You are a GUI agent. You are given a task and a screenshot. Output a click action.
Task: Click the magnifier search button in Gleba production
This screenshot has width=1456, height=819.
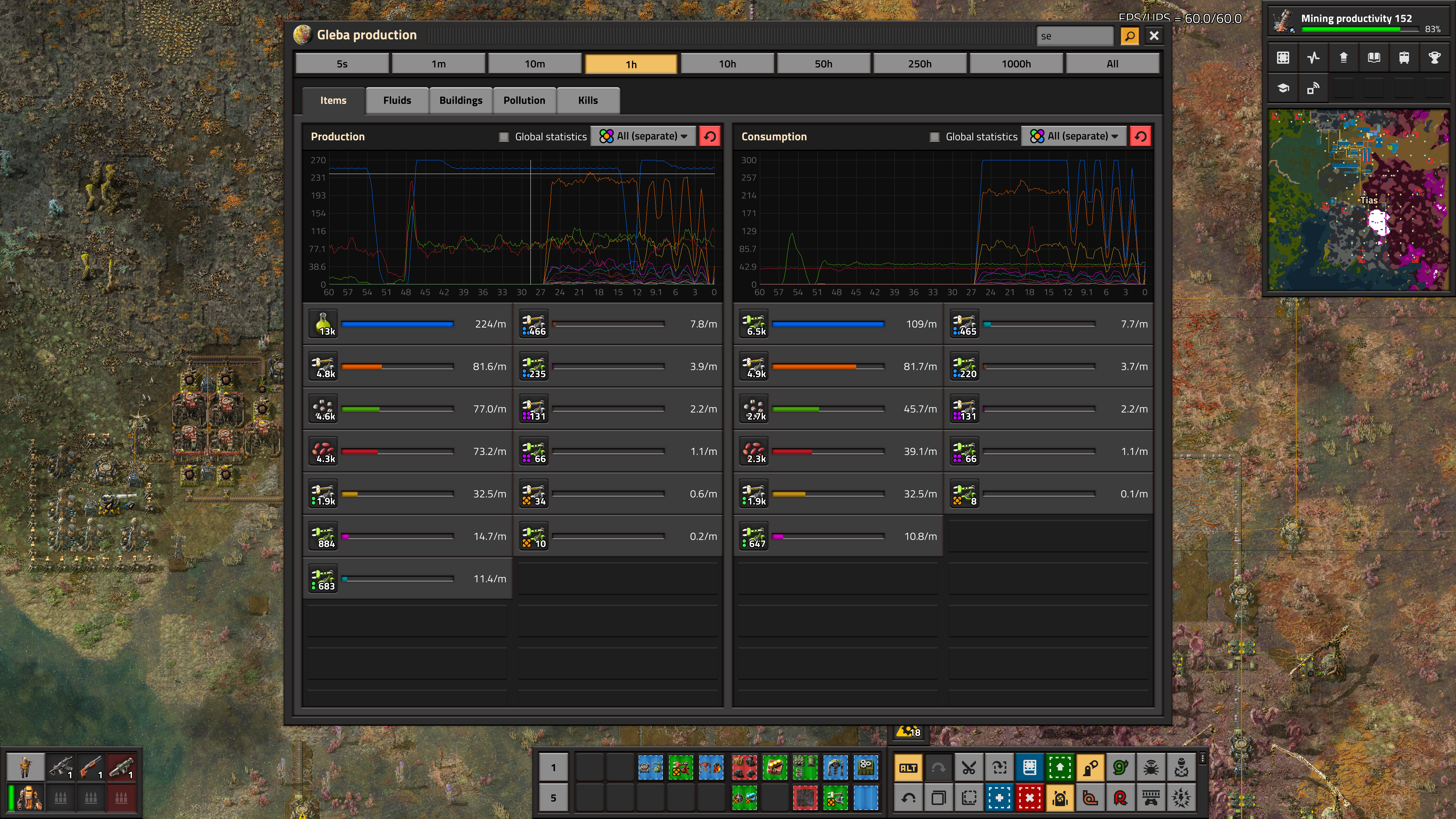pyautogui.click(x=1129, y=36)
